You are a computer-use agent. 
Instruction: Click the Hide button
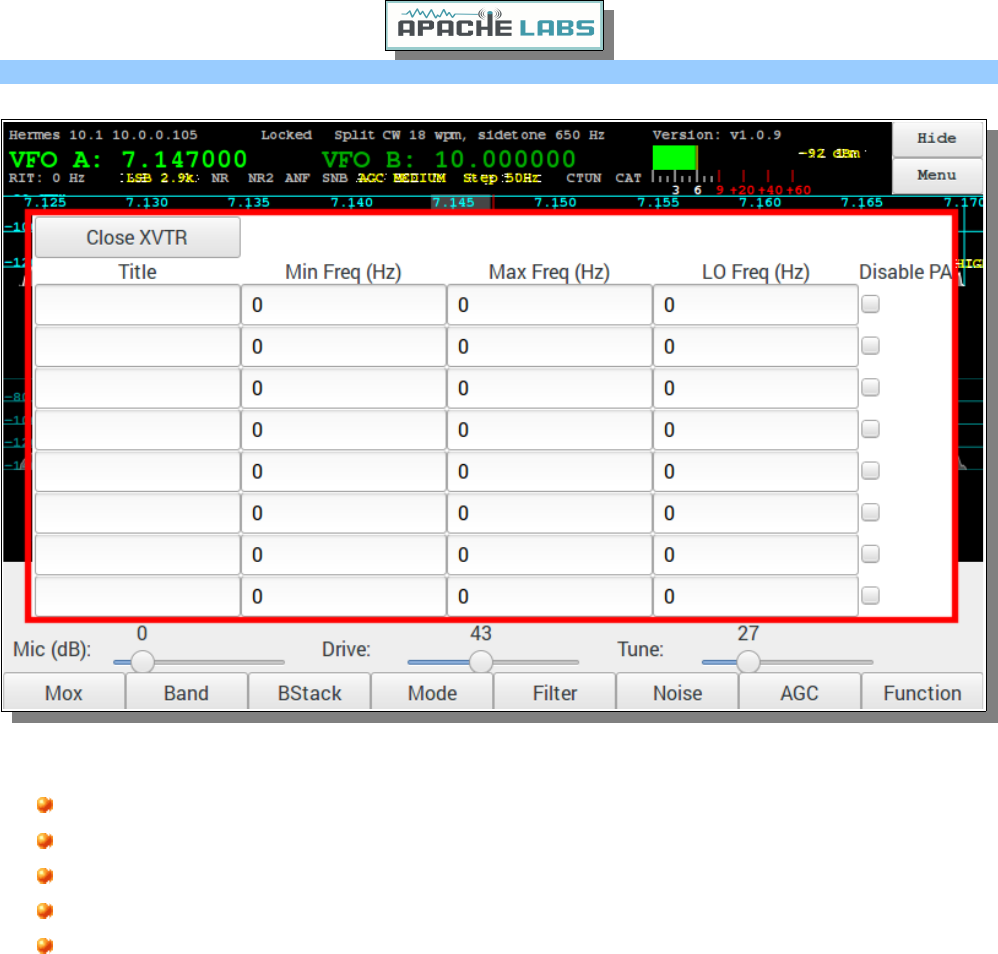coord(937,139)
